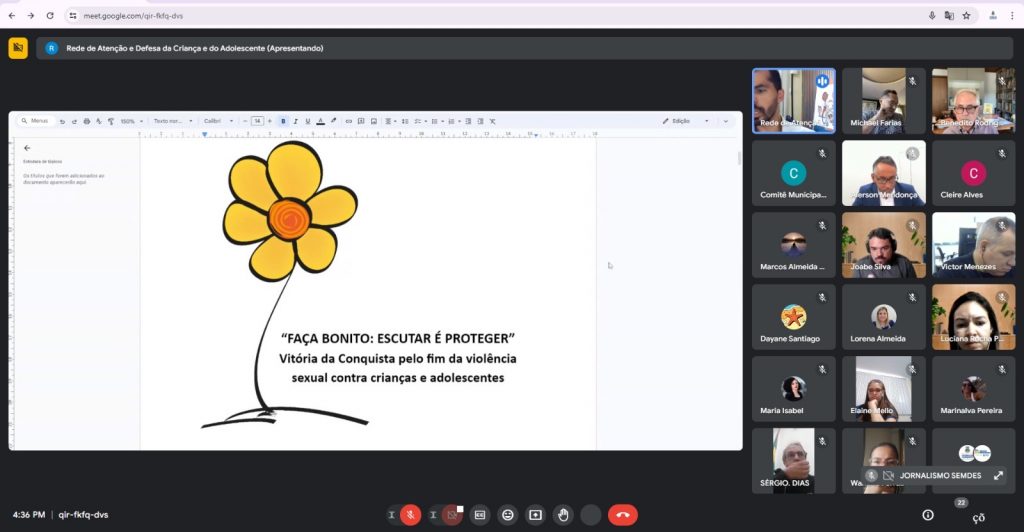Click the red leave call button
This screenshot has width=1024, height=532.
(x=622, y=515)
